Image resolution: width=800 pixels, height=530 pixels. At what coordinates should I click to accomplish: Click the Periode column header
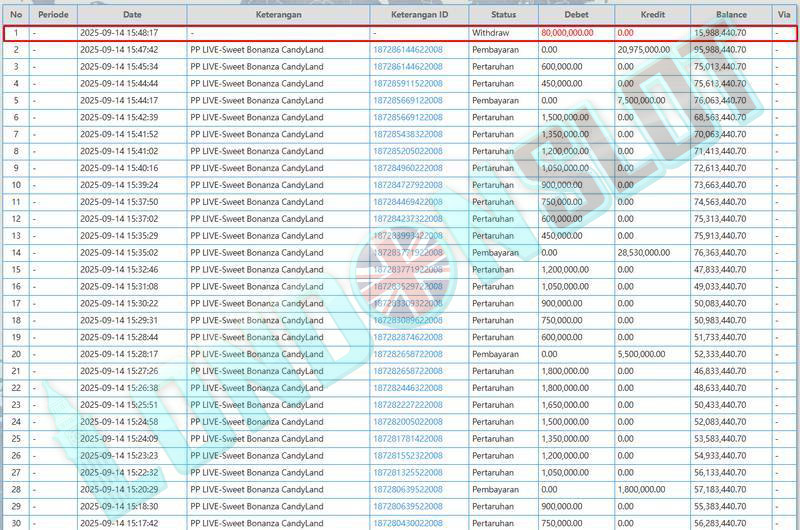(52, 16)
